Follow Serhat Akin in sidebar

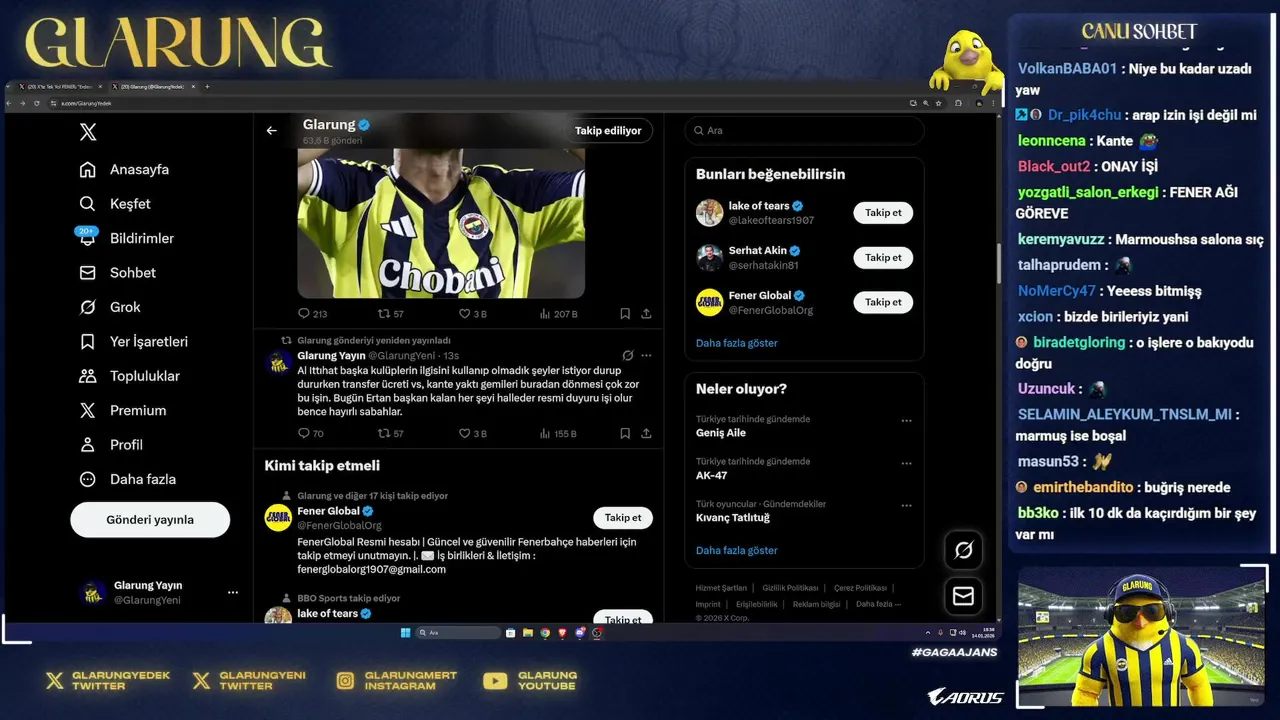883,257
